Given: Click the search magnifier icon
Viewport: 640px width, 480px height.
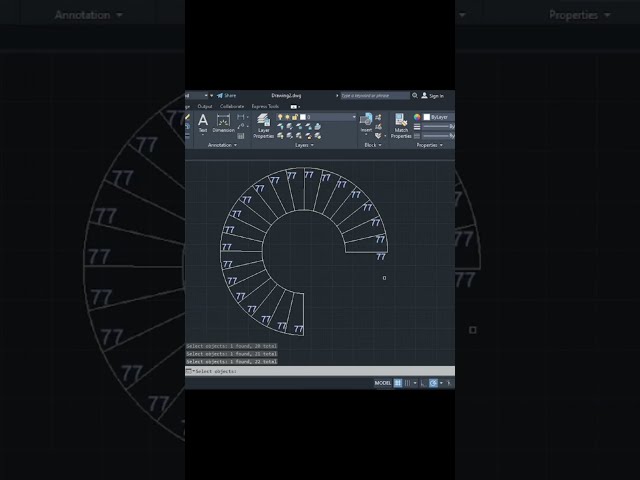Looking at the screenshot, I should click(x=415, y=96).
